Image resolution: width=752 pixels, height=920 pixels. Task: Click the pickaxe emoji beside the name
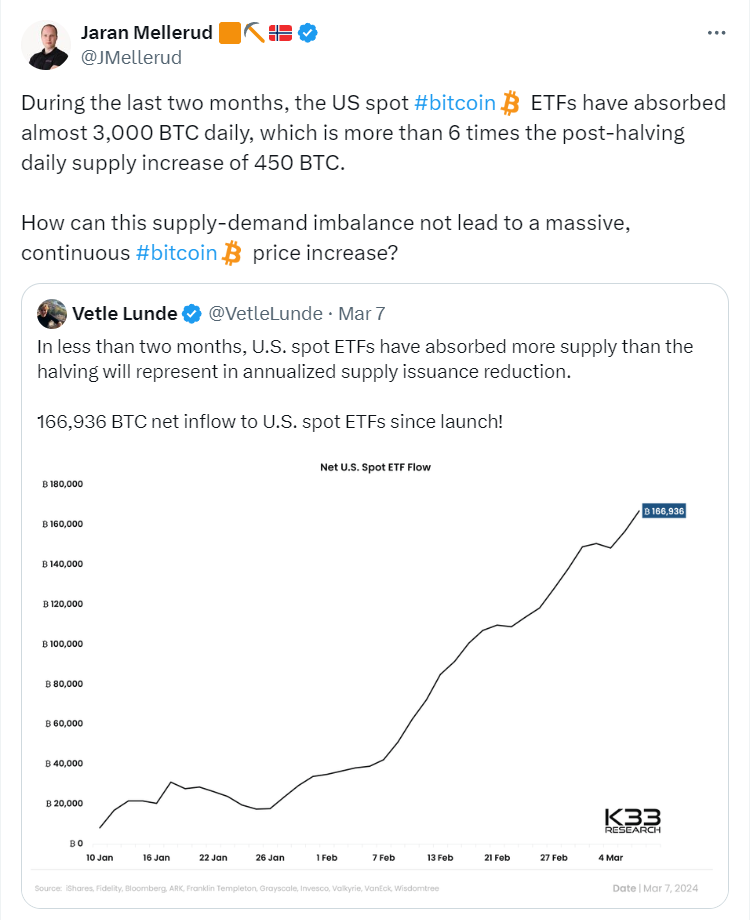click(x=255, y=33)
